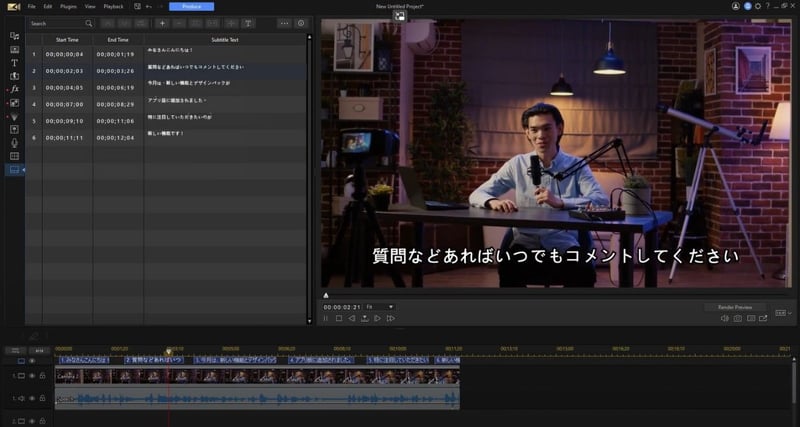This screenshot has height=427, width=800.
Task: Open the preview Fit zoom dropdown
Action: (x=380, y=307)
